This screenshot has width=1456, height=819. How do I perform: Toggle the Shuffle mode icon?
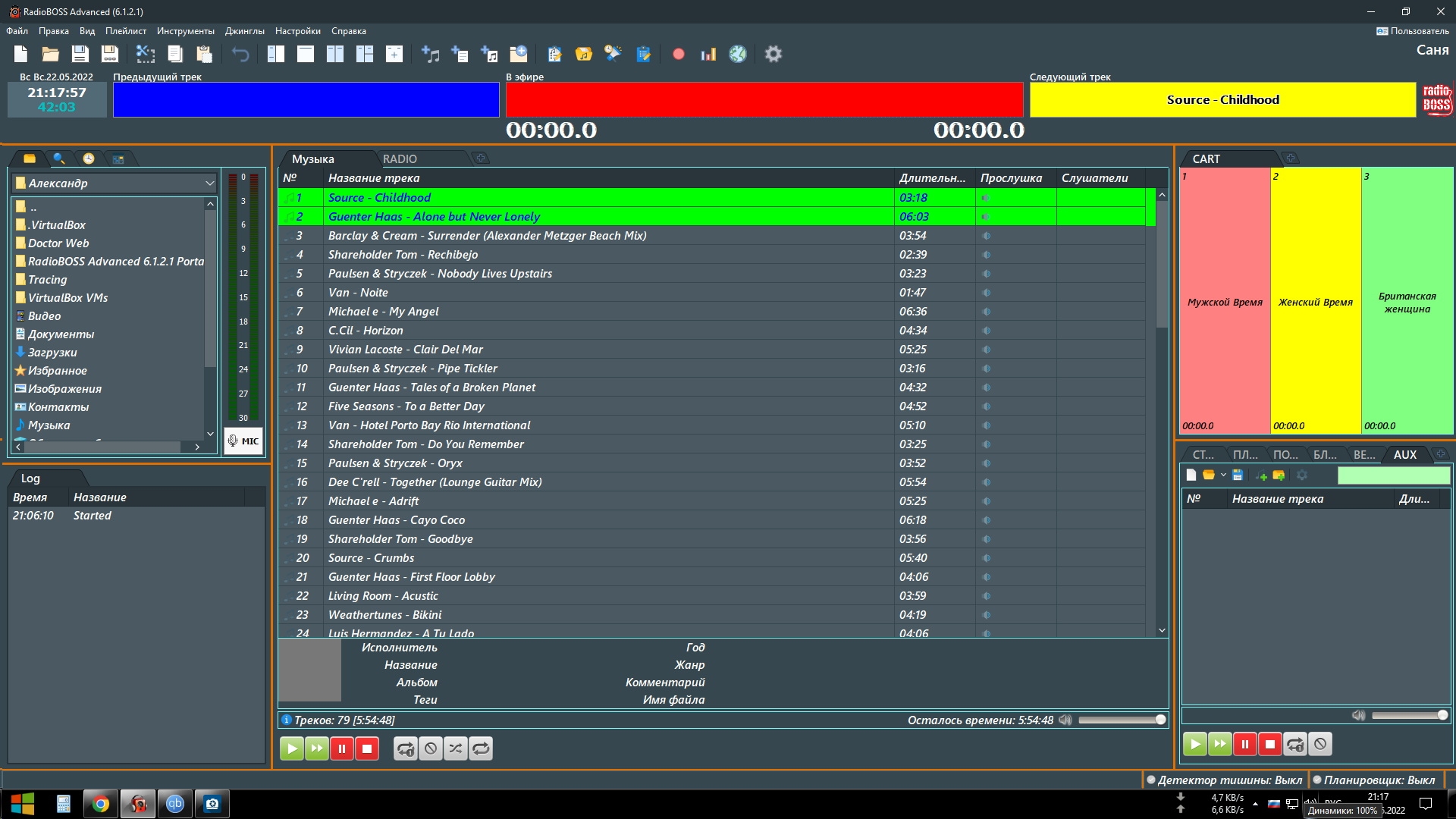(x=454, y=748)
